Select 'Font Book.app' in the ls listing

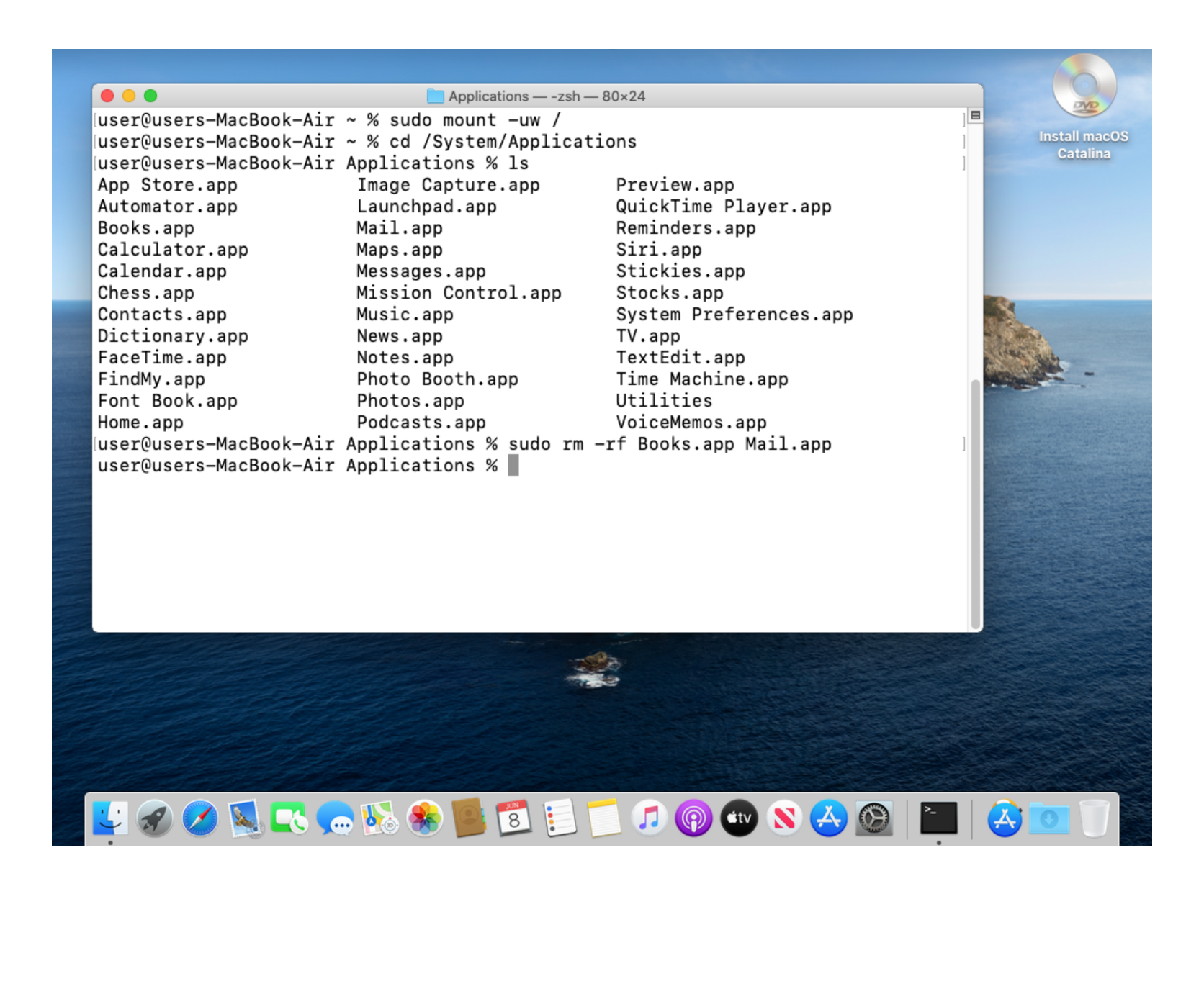pos(168,401)
